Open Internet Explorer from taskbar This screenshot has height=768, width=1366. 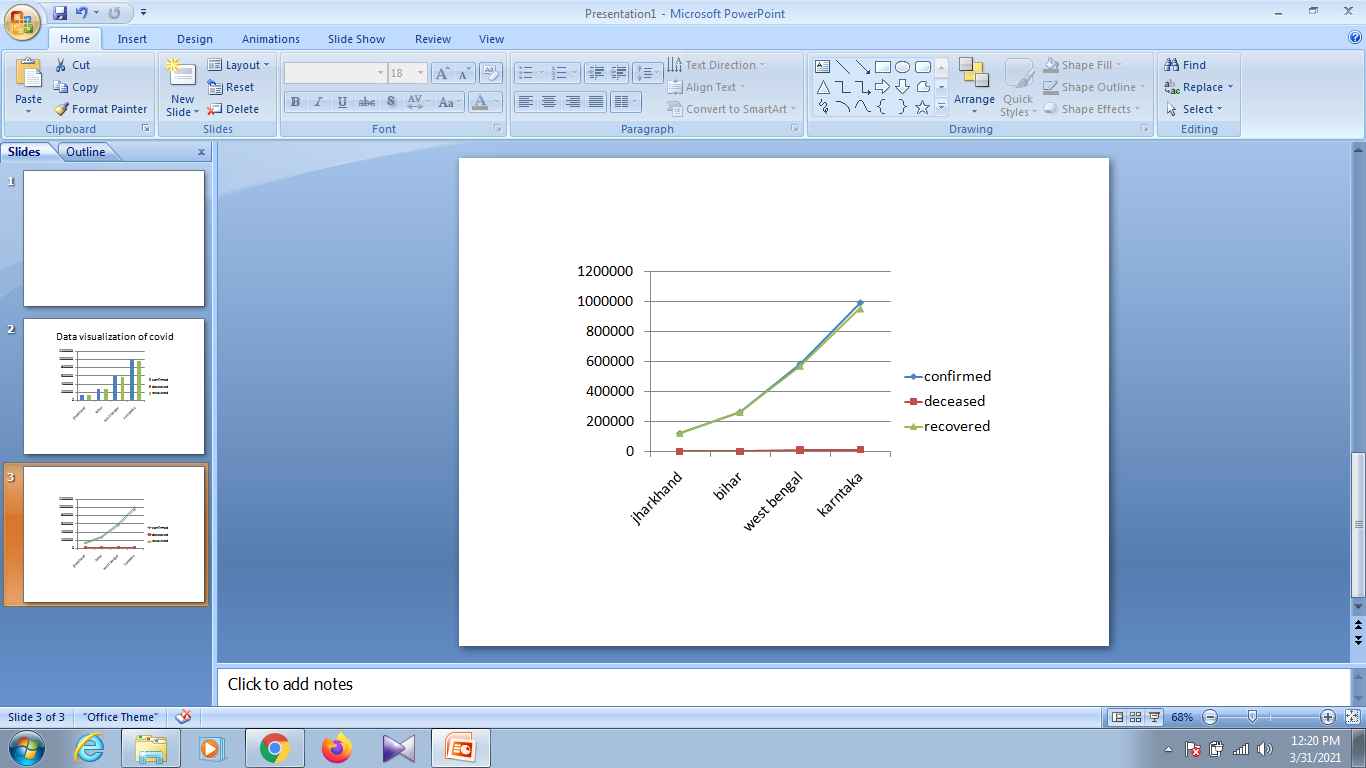coord(88,748)
